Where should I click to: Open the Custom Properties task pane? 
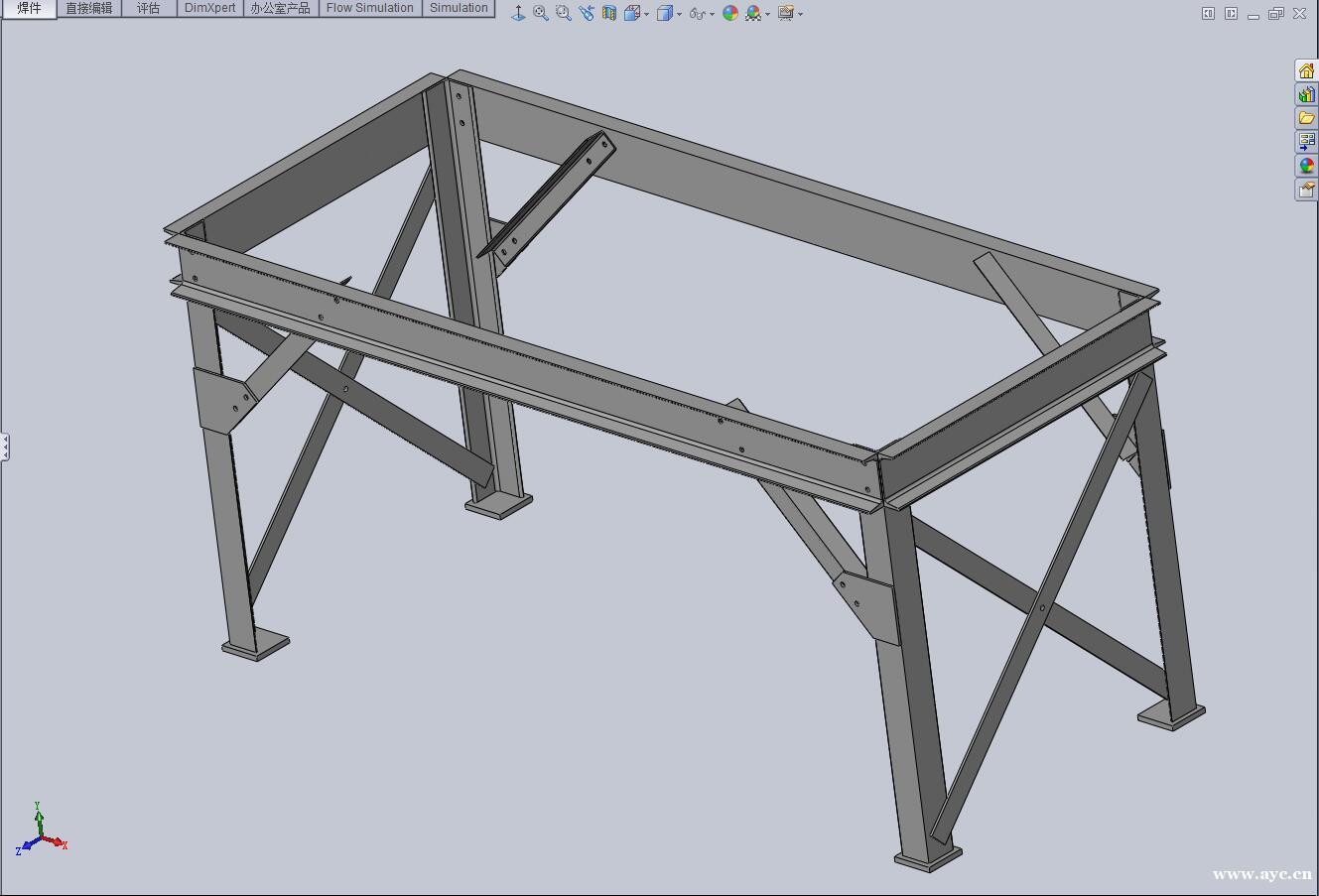[x=1306, y=188]
